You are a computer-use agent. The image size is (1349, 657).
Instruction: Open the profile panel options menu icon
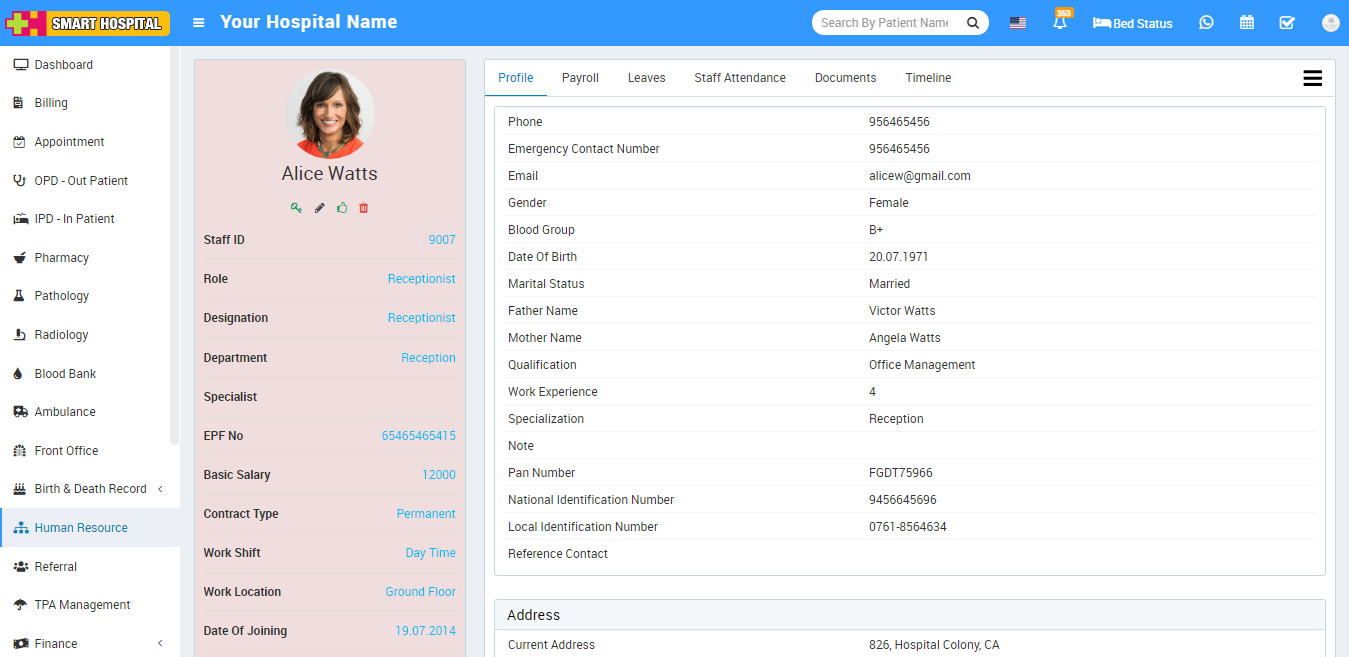point(1312,79)
